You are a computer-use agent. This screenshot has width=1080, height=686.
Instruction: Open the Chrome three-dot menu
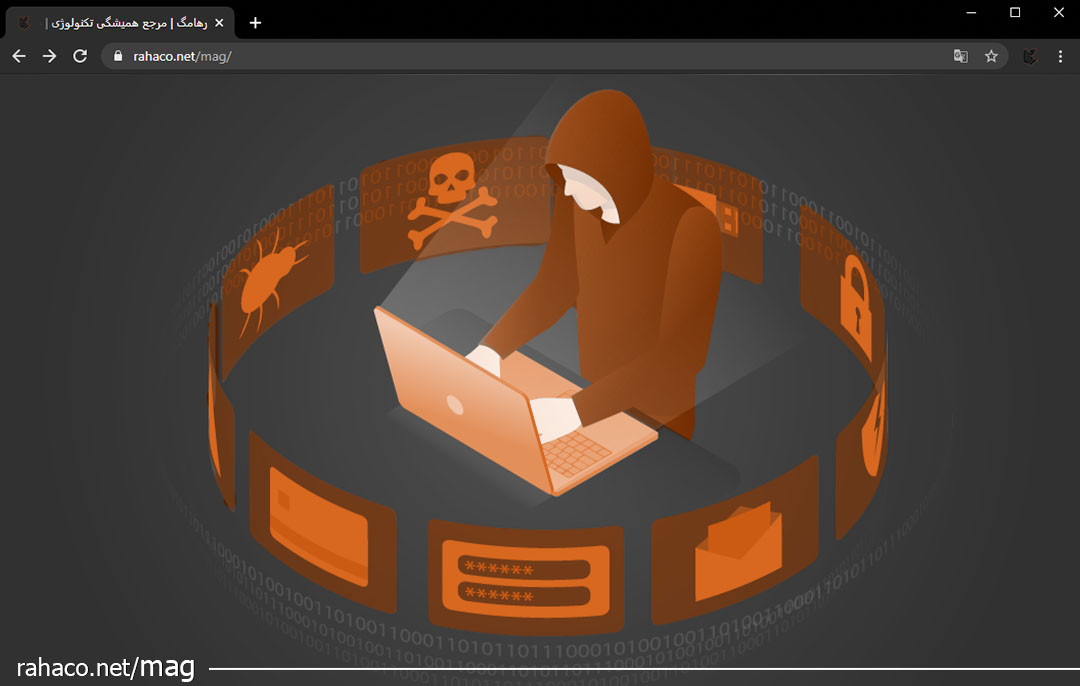(1060, 56)
